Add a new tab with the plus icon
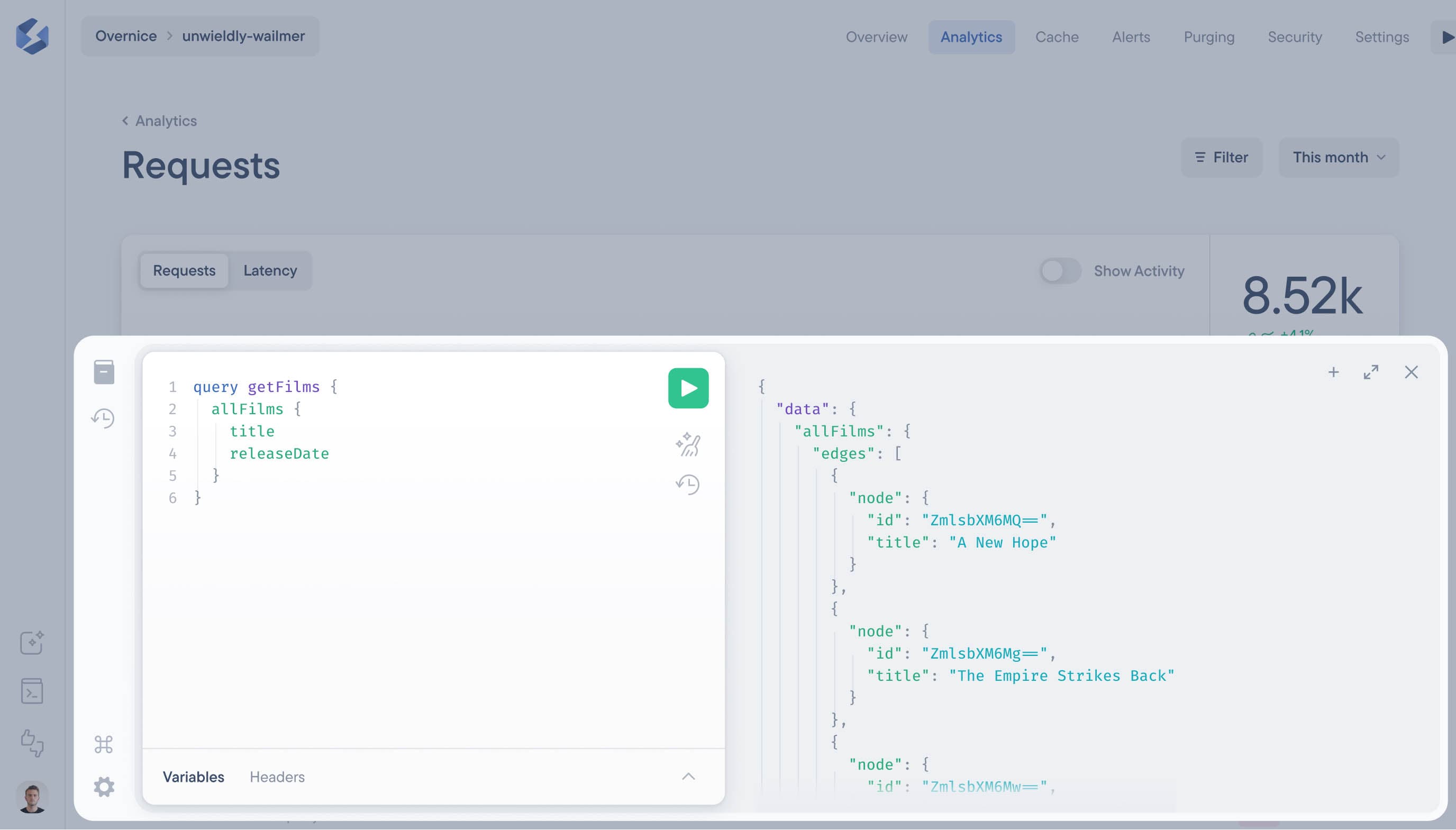The width and height of the screenshot is (1456, 830). [1333, 372]
